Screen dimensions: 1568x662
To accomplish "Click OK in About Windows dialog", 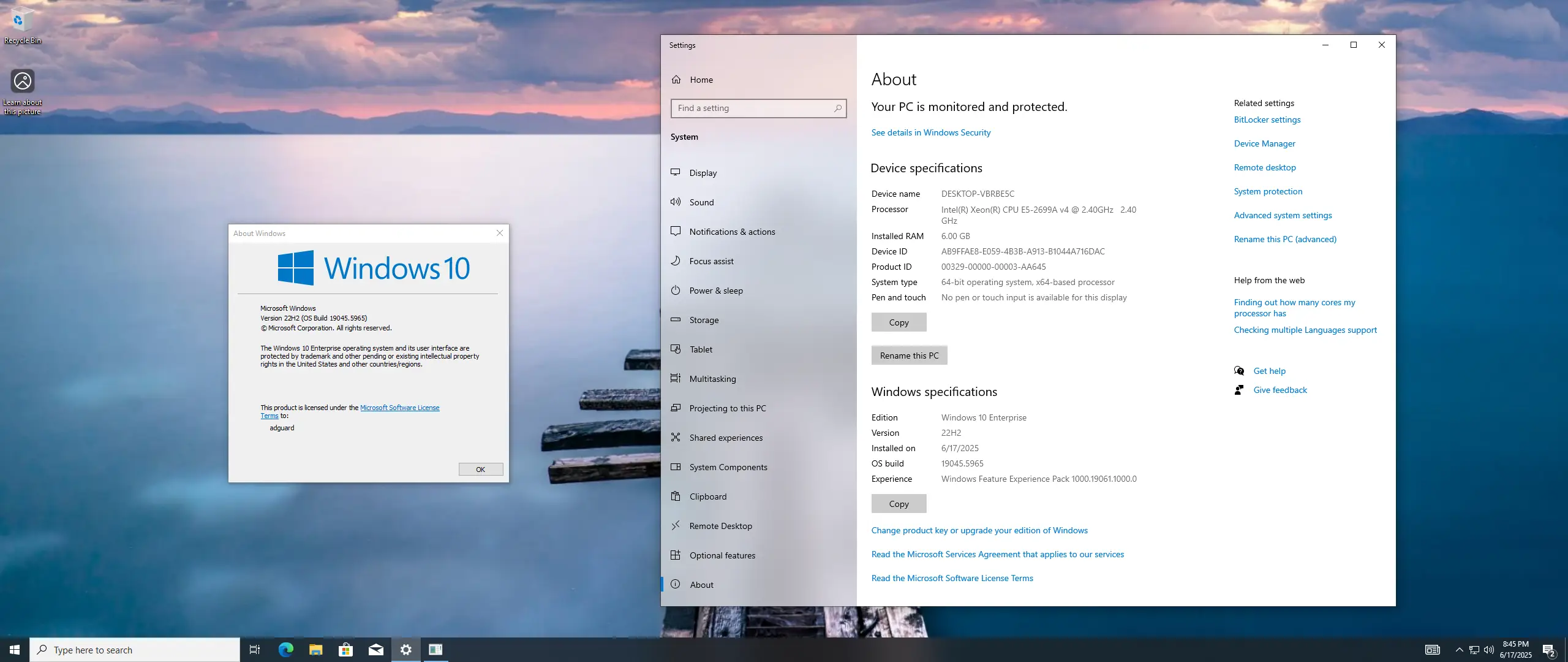I will [480, 470].
